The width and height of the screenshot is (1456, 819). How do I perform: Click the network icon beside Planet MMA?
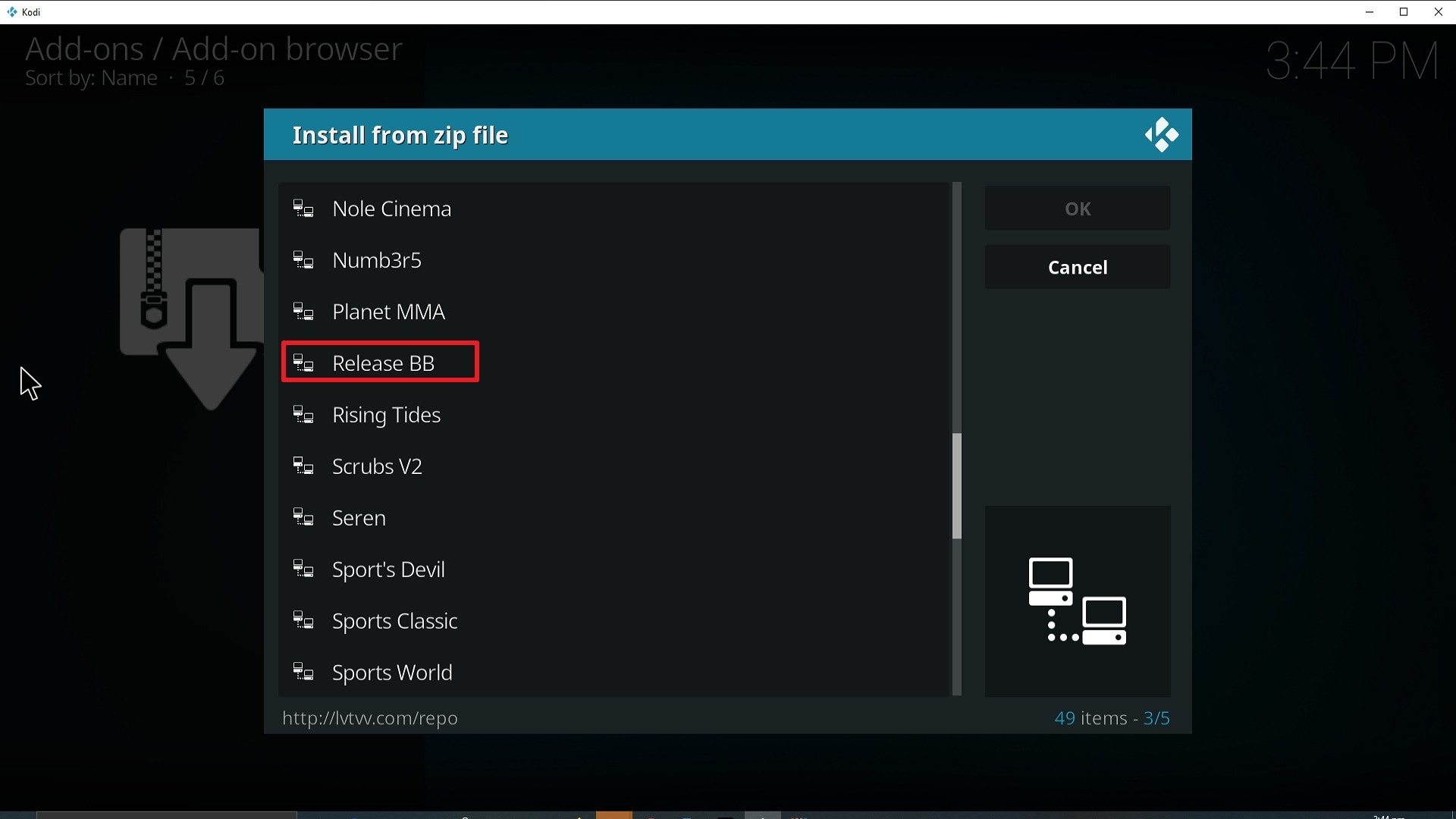click(304, 312)
